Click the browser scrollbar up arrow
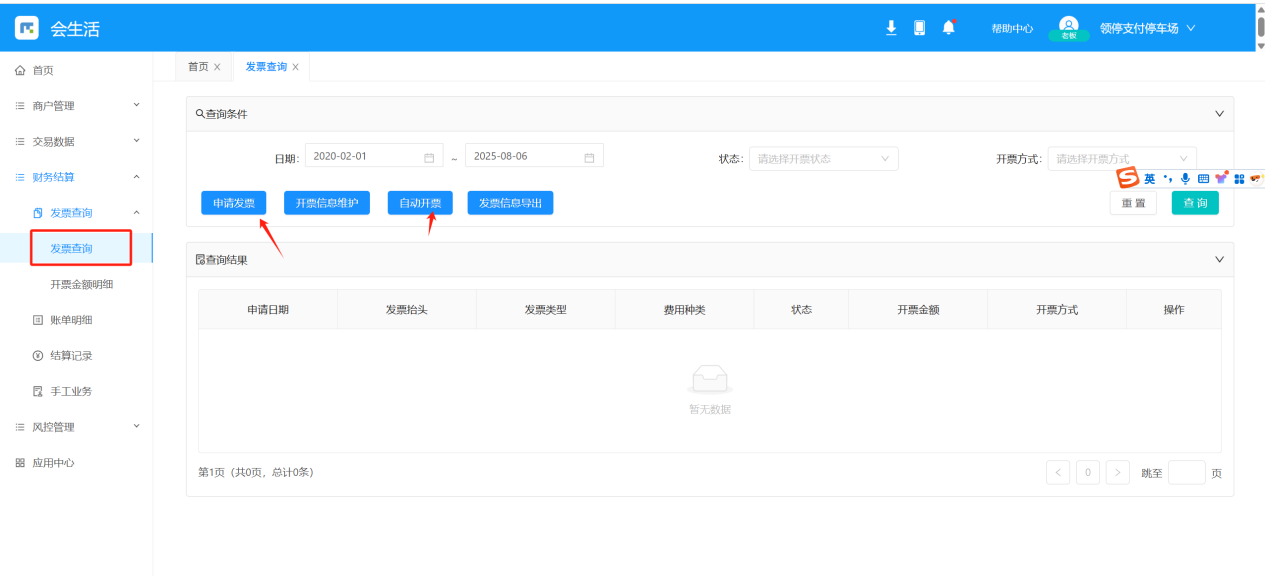The image size is (1265, 576). [x=1260, y=8]
